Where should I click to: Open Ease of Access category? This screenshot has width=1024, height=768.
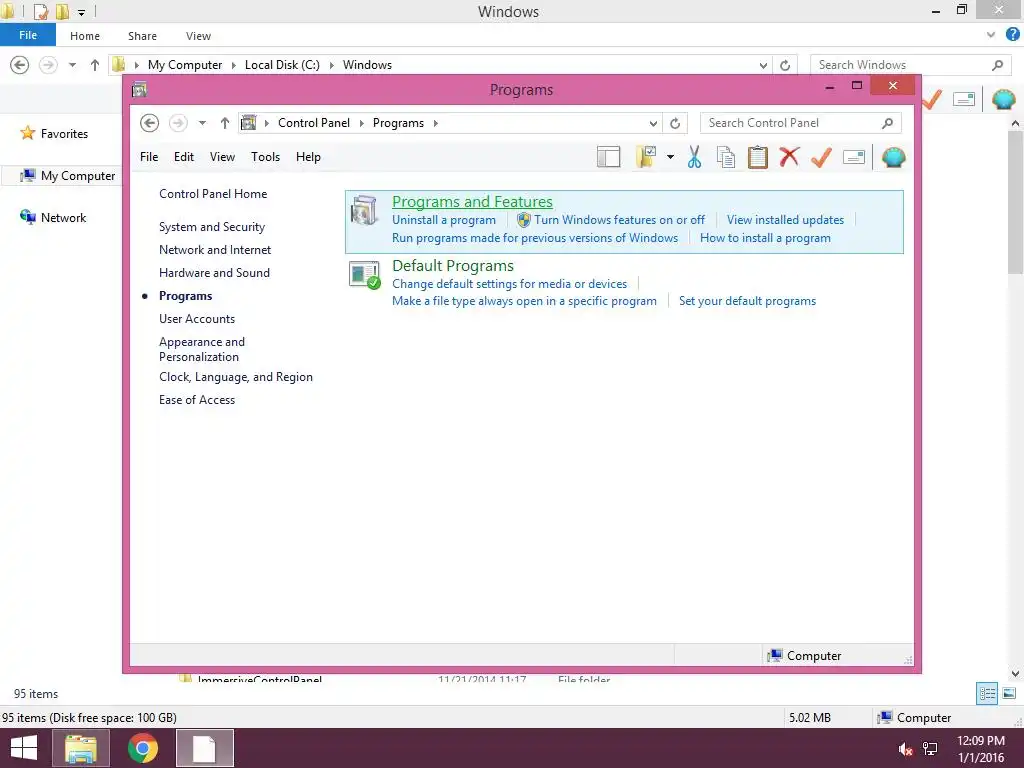pos(197,400)
